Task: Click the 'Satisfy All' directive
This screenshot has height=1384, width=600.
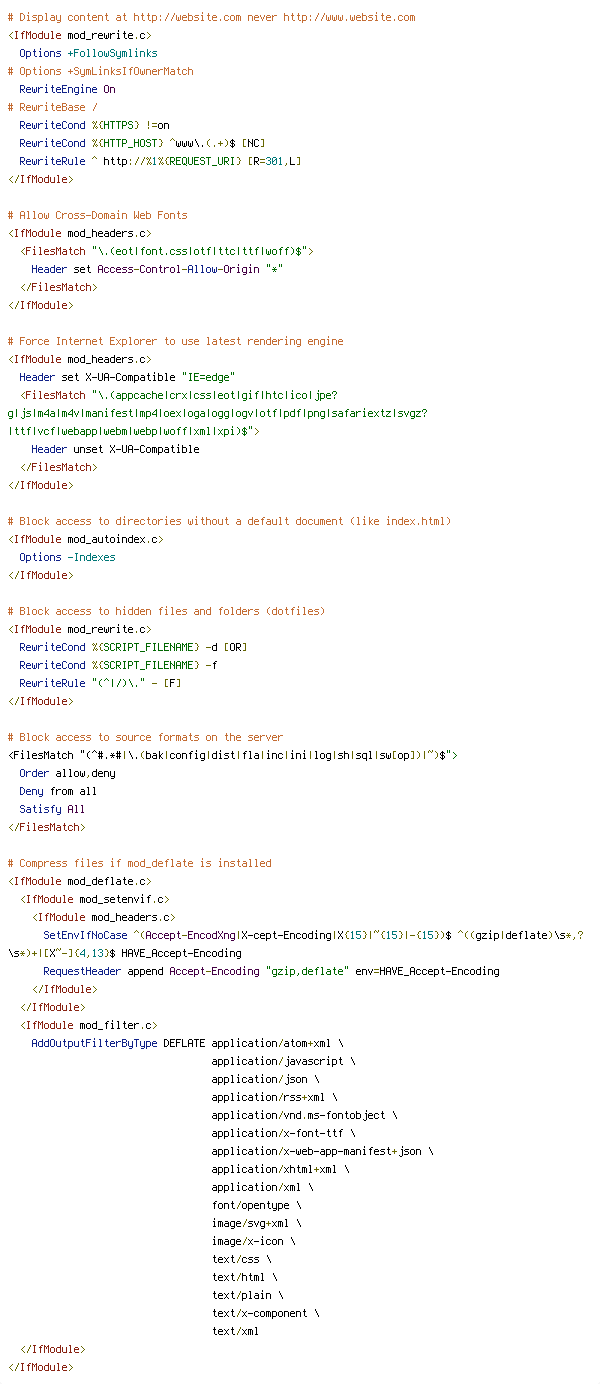Action: (52, 809)
